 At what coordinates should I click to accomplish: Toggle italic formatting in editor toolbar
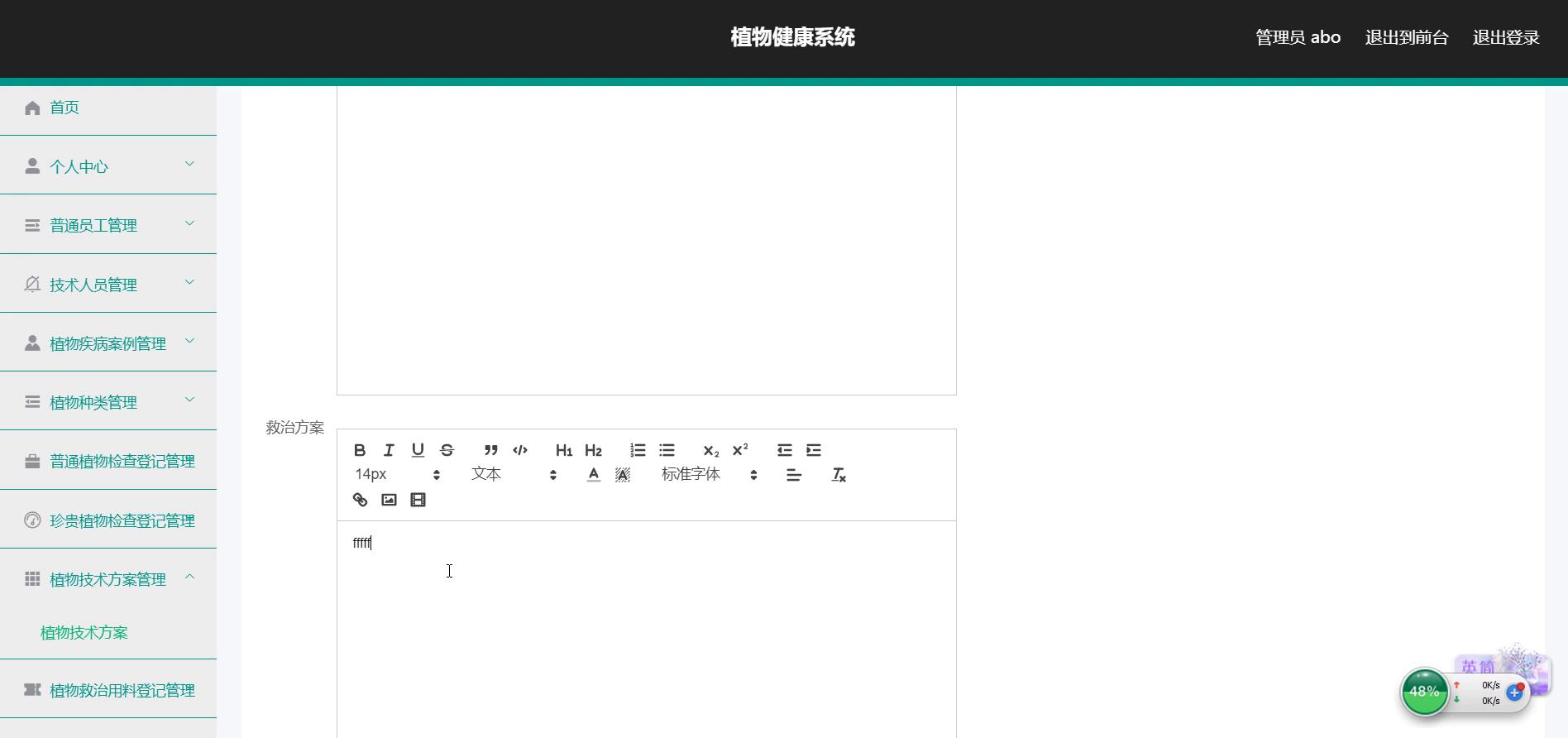click(389, 450)
